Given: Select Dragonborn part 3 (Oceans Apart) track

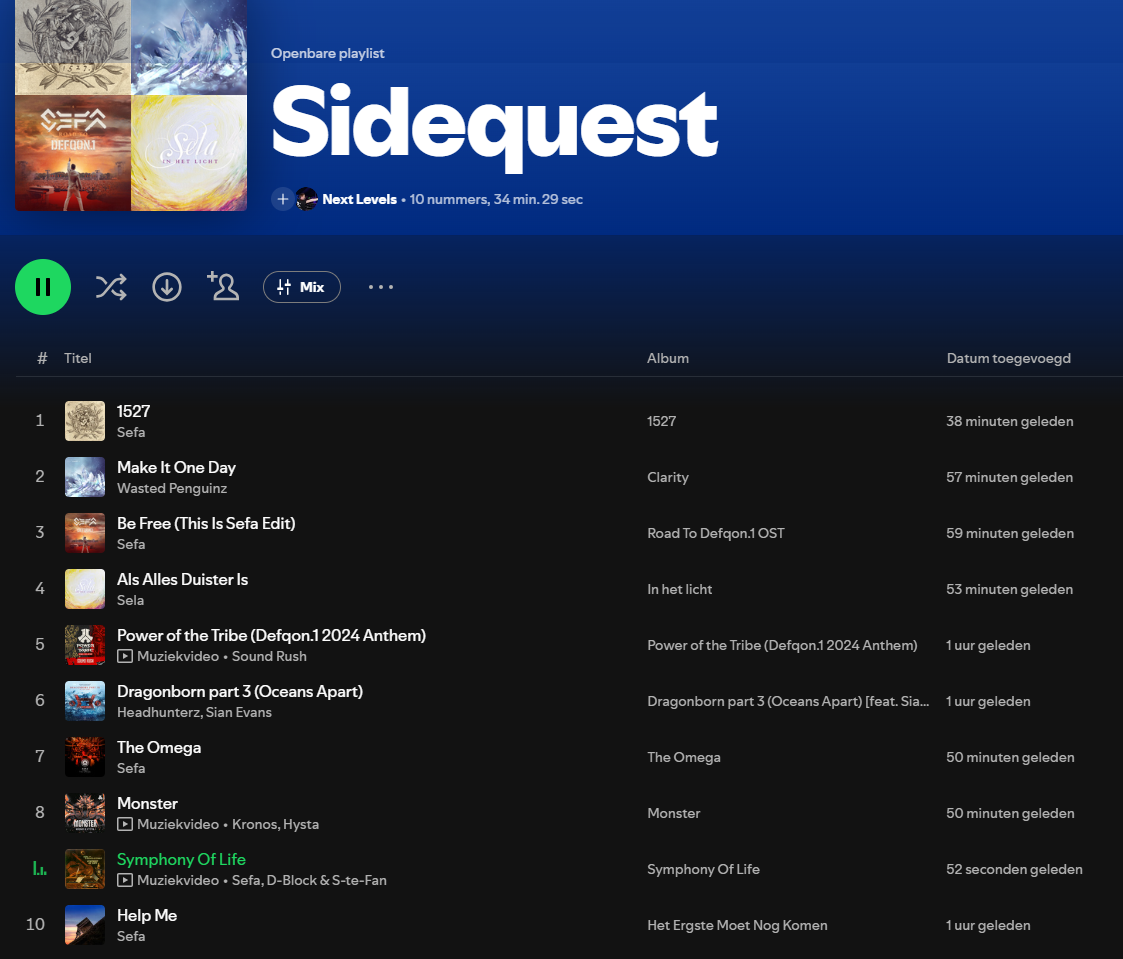Looking at the screenshot, I should (240, 692).
